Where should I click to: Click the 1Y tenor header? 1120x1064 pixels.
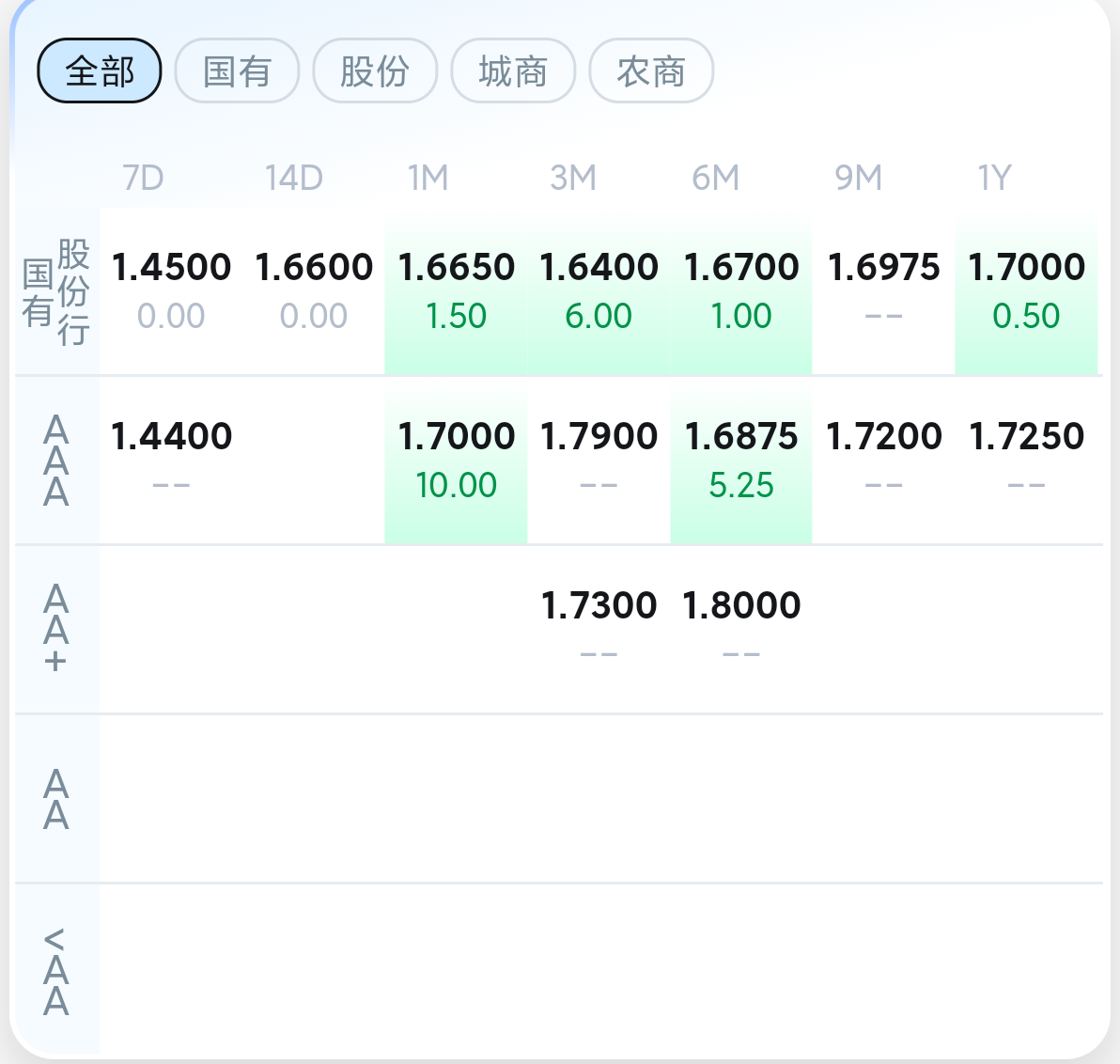pos(994,178)
